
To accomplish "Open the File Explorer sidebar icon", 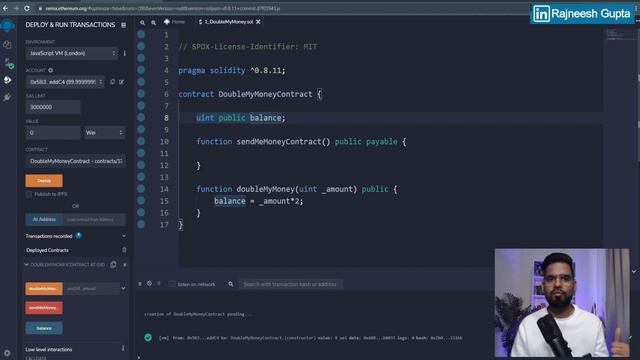I will pyautogui.click(x=7, y=45).
